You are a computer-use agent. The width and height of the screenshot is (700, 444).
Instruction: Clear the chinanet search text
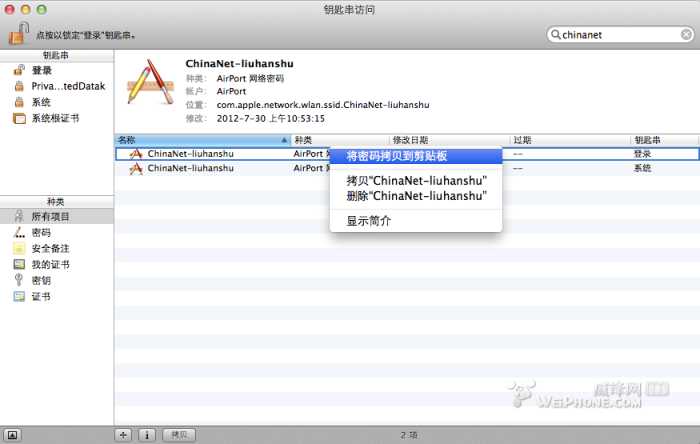tap(686, 34)
